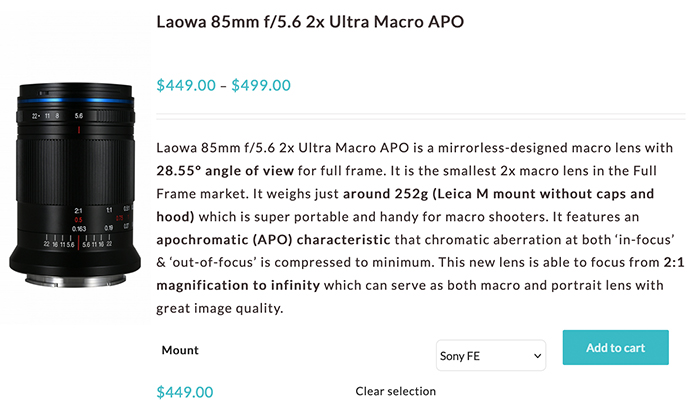Open the Laowa lens product image
The image size is (700, 402).
75,185
